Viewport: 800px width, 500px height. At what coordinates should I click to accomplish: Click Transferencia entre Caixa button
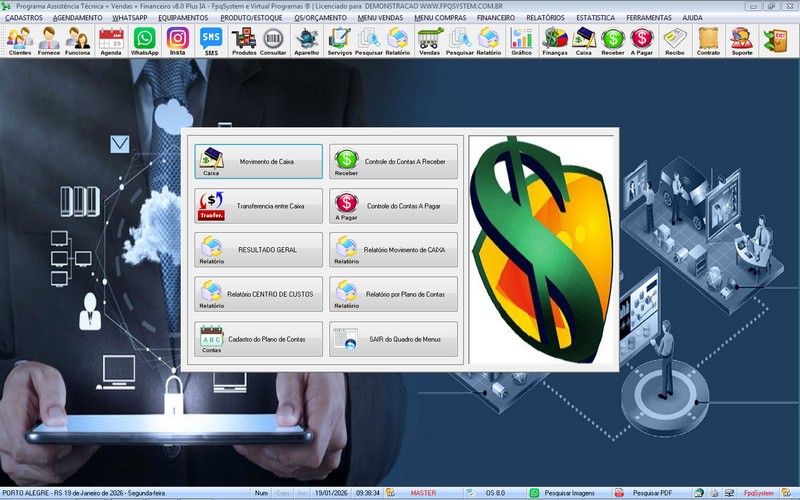[258, 206]
